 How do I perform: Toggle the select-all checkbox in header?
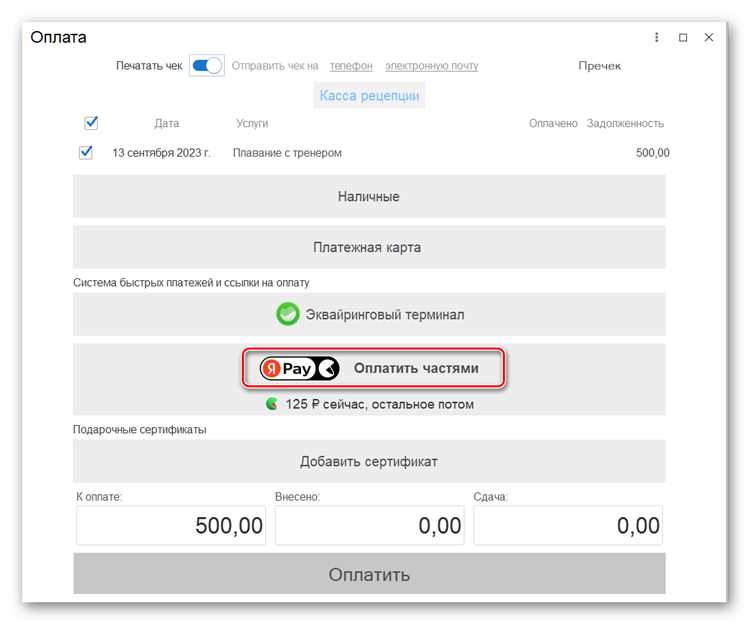[x=91, y=123]
